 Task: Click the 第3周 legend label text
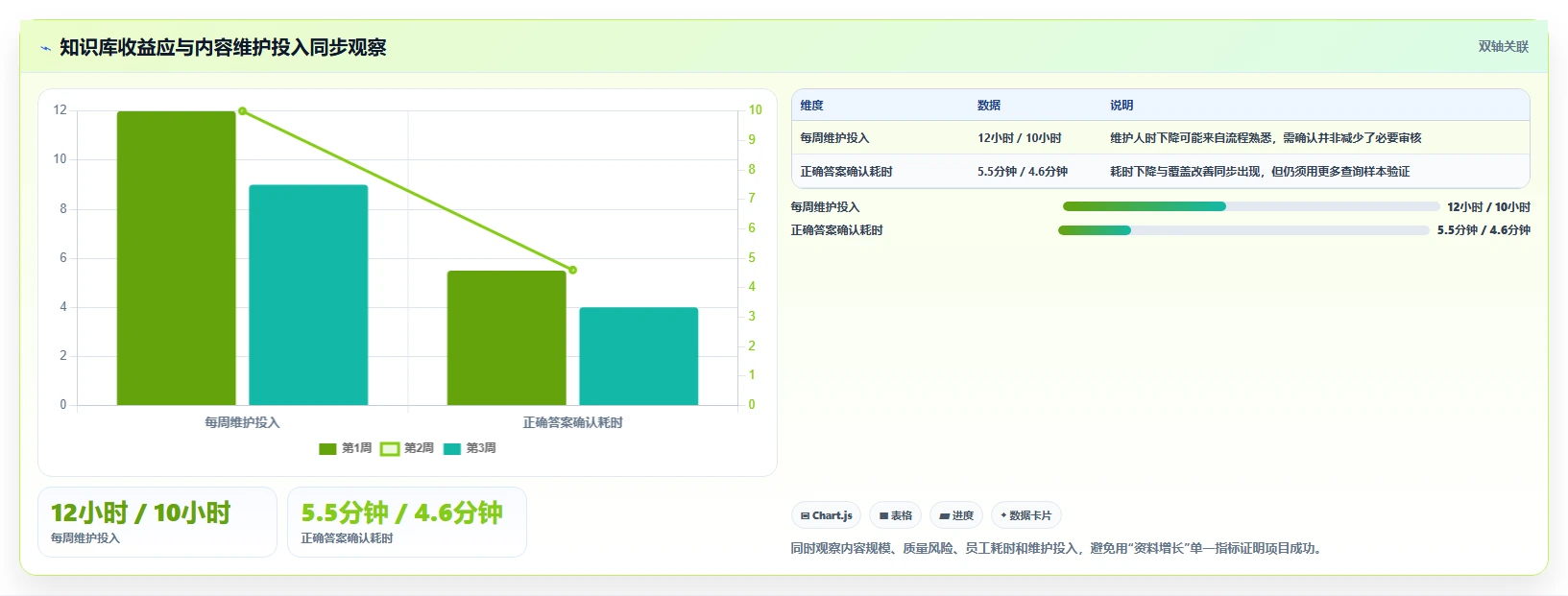click(x=481, y=448)
